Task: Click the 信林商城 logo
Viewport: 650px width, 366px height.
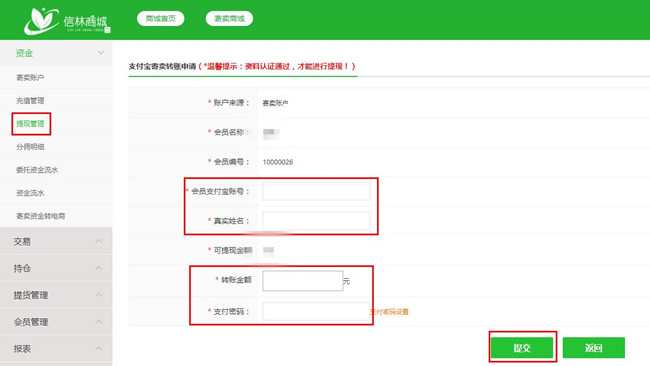Action: click(x=67, y=21)
